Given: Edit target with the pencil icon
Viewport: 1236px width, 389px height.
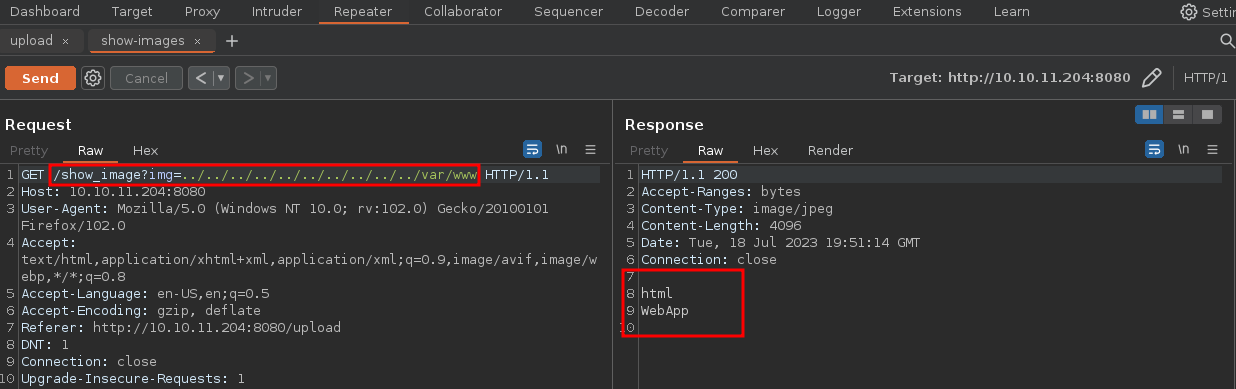Looking at the screenshot, I should (x=1152, y=78).
